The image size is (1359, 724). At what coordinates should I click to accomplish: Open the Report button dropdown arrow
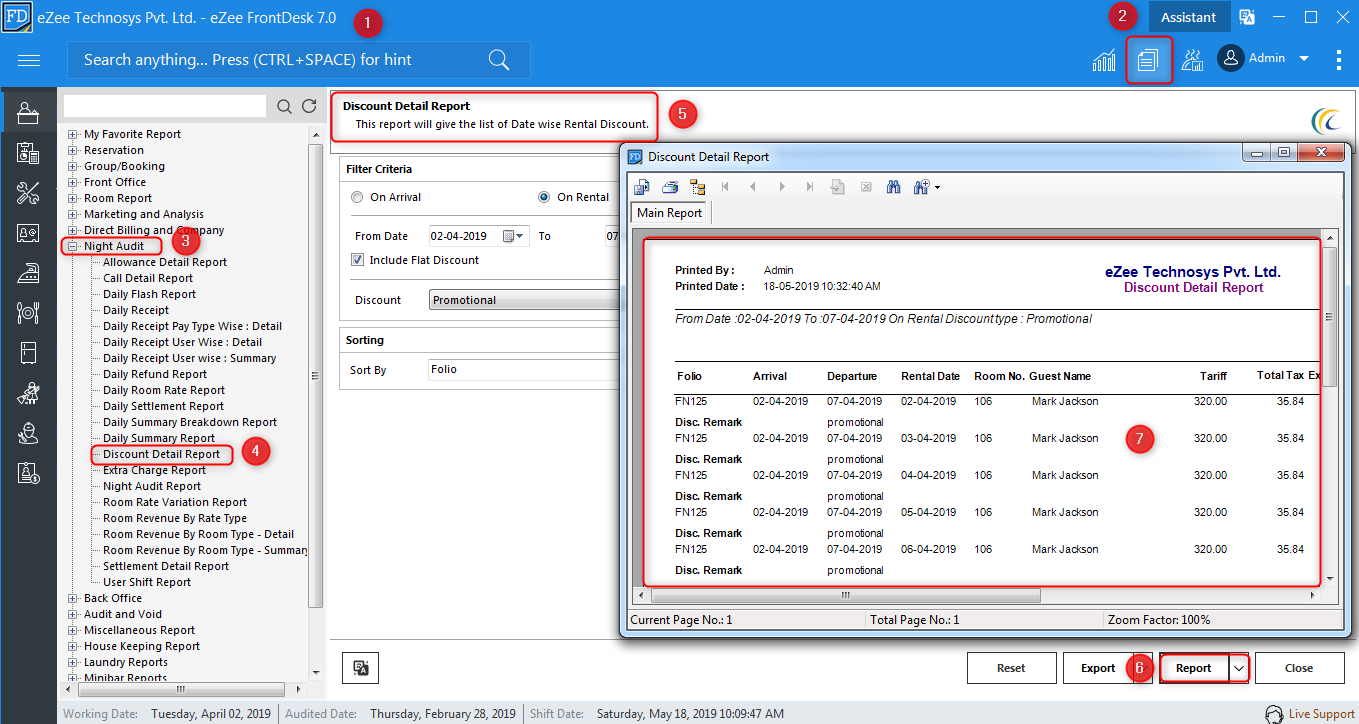(x=1240, y=668)
